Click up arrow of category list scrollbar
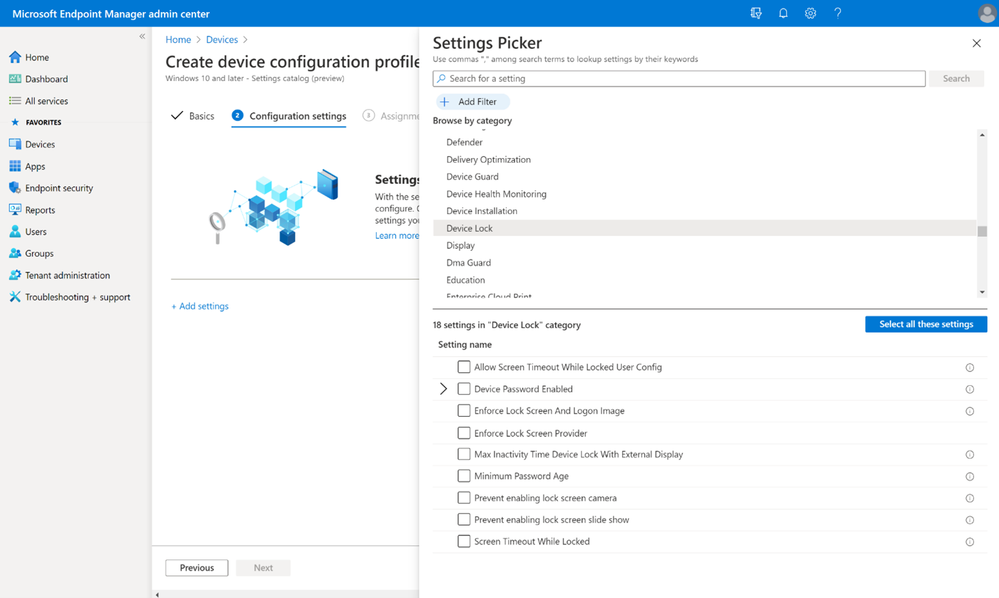Viewport: 999px width, 598px height. pos(982,135)
